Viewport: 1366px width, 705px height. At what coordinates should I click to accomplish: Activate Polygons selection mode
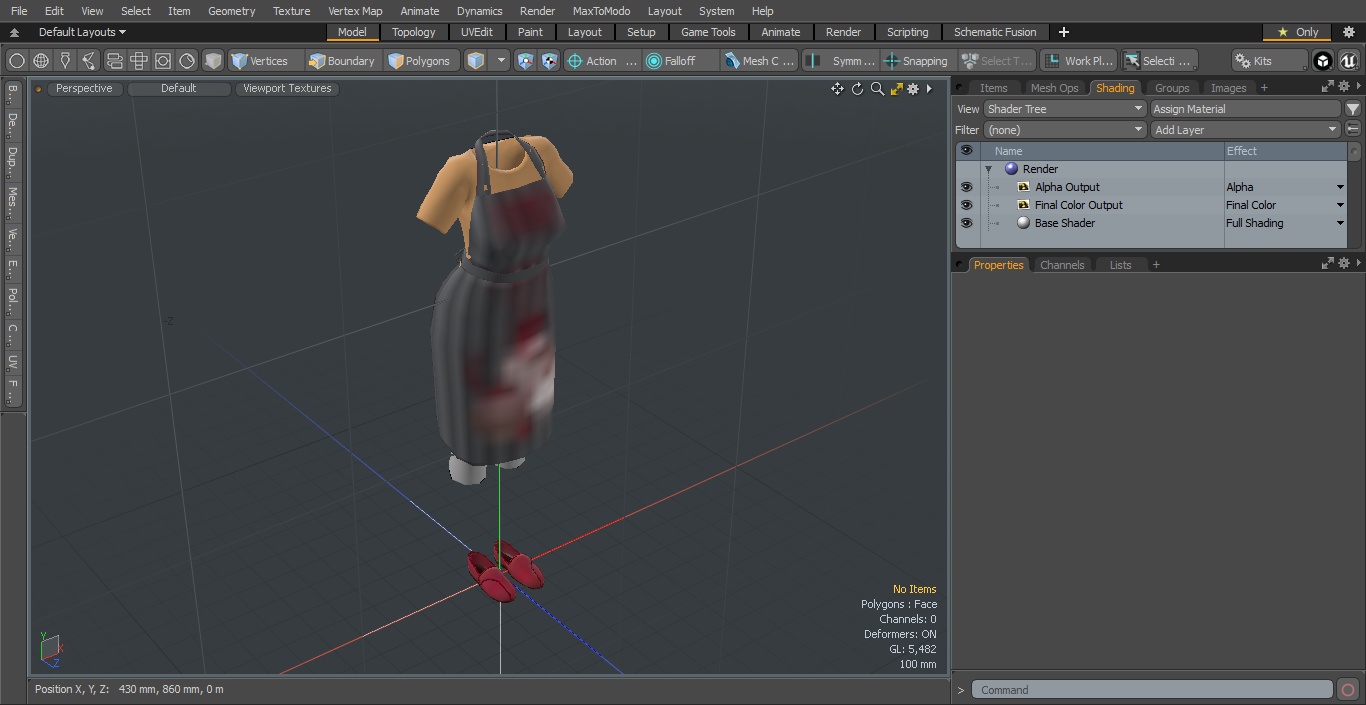[x=419, y=61]
